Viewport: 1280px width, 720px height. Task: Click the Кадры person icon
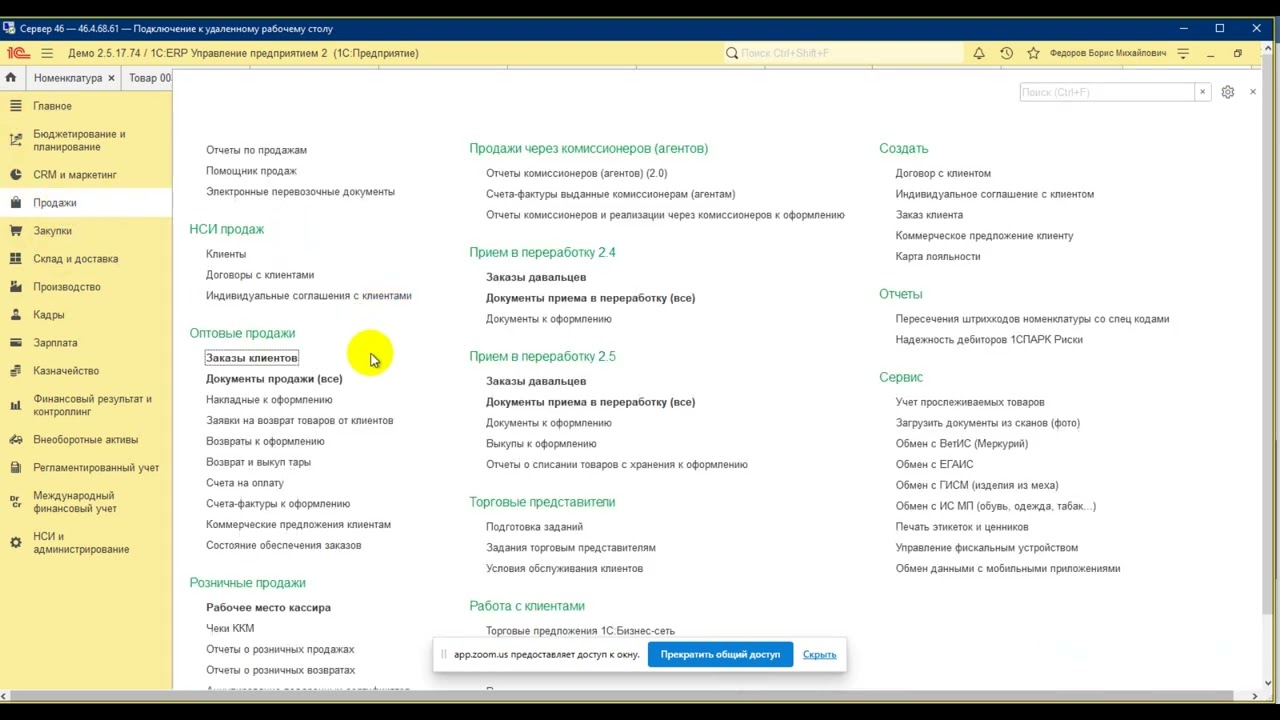[x=15, y=315]
